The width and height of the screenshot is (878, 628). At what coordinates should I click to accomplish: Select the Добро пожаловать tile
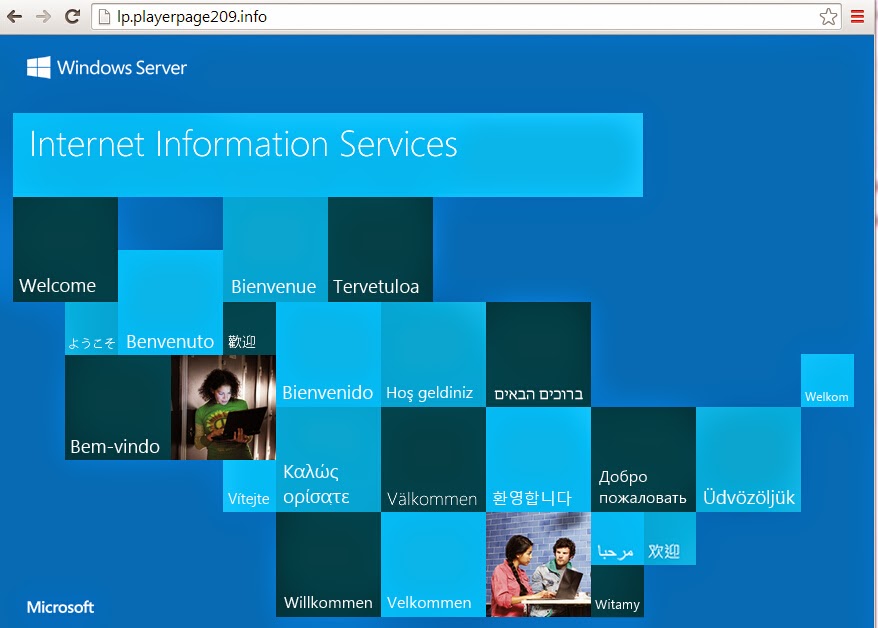coord(643,460)
